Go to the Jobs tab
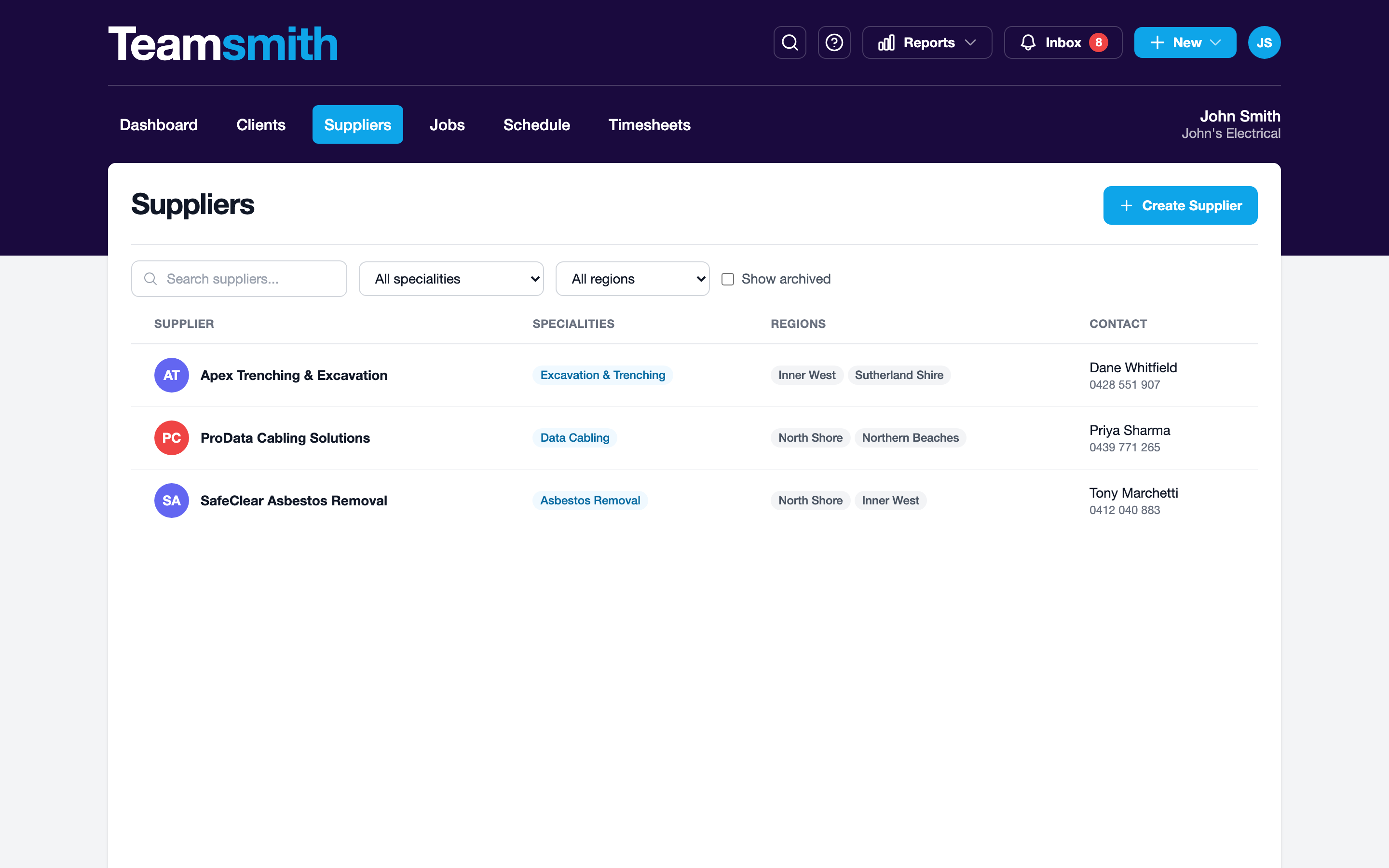Viewport: 1389px width, 868px height. 447,124
